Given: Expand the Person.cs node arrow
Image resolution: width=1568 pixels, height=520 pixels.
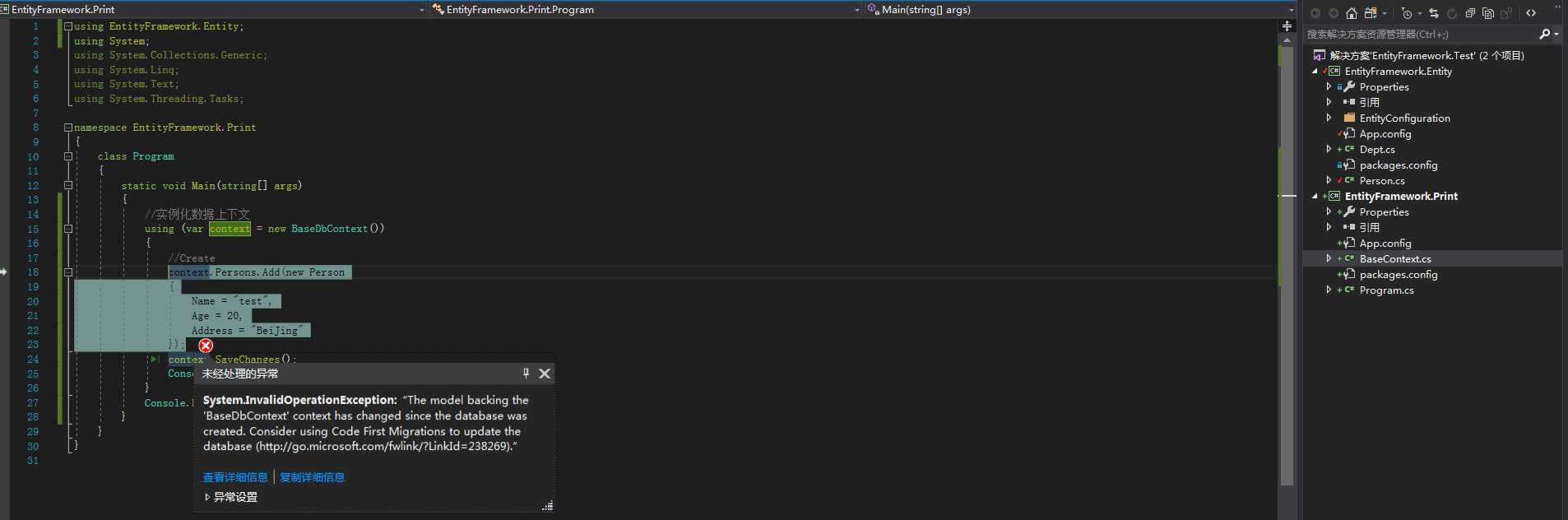Looking at the screenshot, I should click(1329, 180).
